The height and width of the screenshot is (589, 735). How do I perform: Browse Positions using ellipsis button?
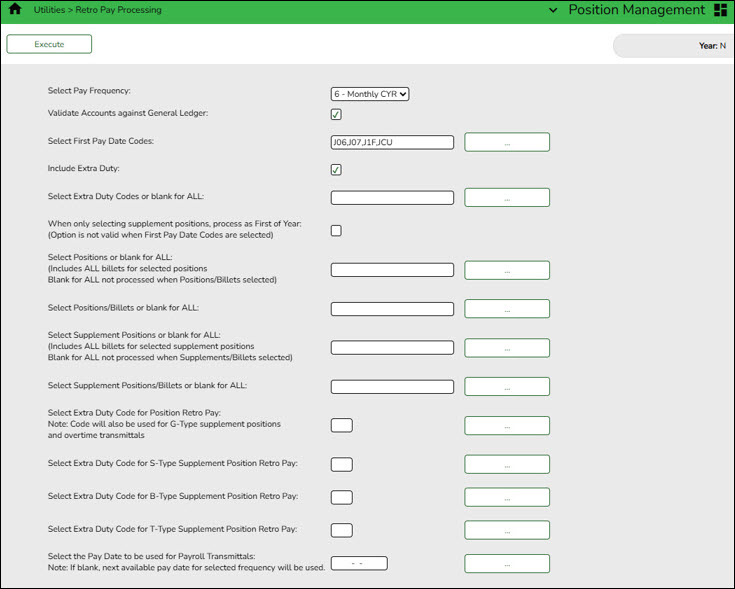point(507,270)
